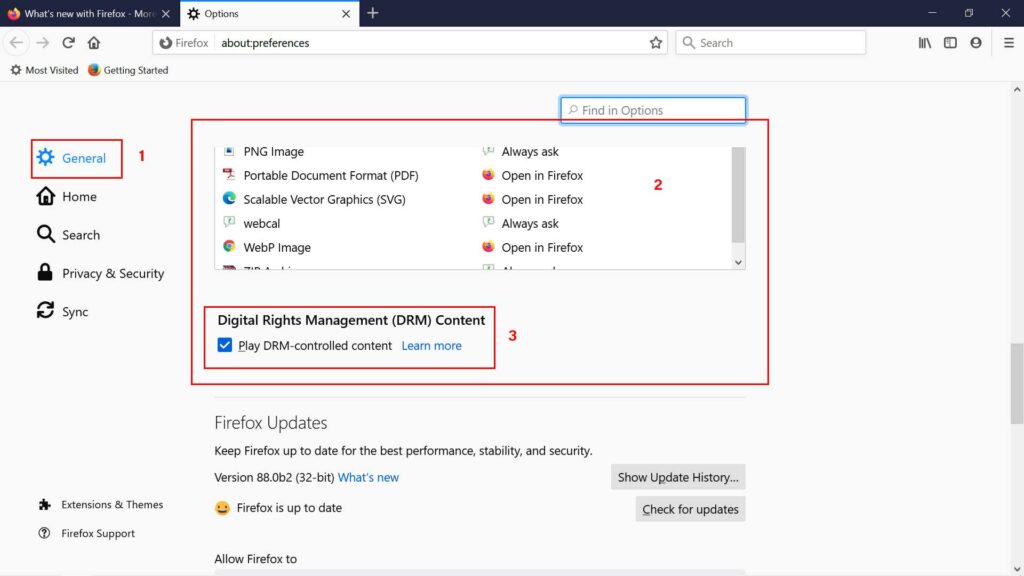Select the webcal content type row
The height and width of the screenshot is (576, 1024).
coord(473,223)
